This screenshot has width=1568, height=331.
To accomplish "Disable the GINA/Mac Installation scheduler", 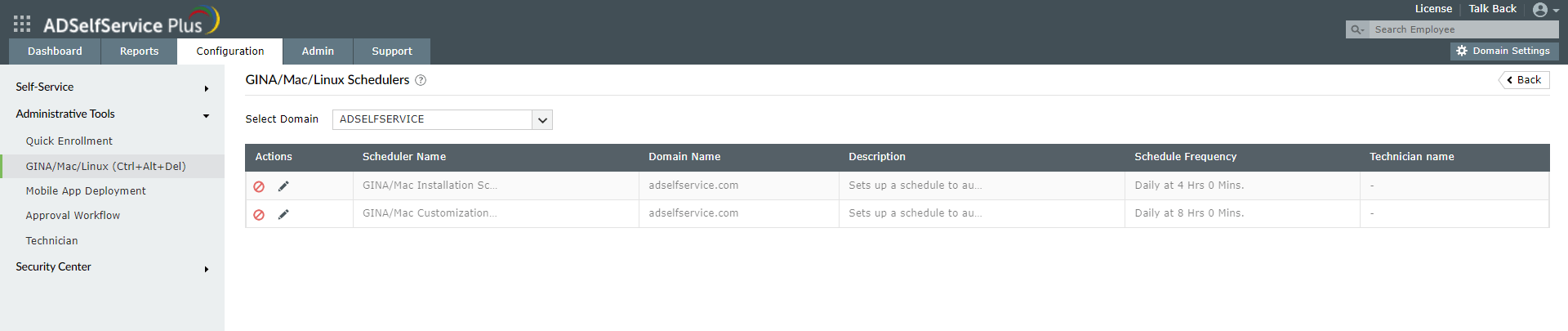I will (x=259, y=186).
